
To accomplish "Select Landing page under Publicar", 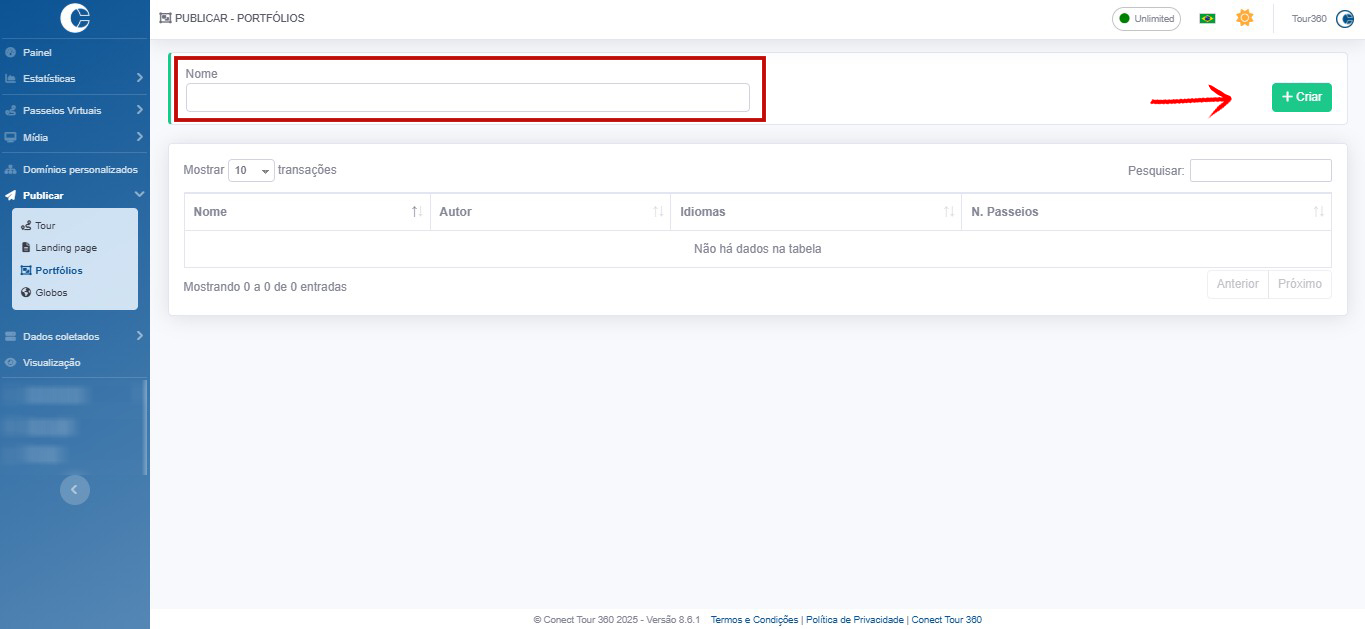I will (66, 247).
